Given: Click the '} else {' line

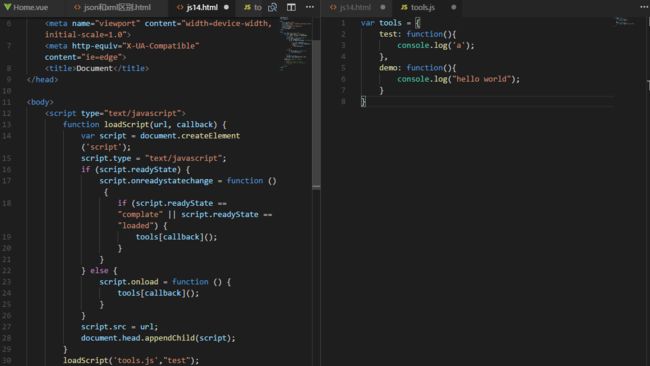Looking at the screenshot, I should 99,271.
